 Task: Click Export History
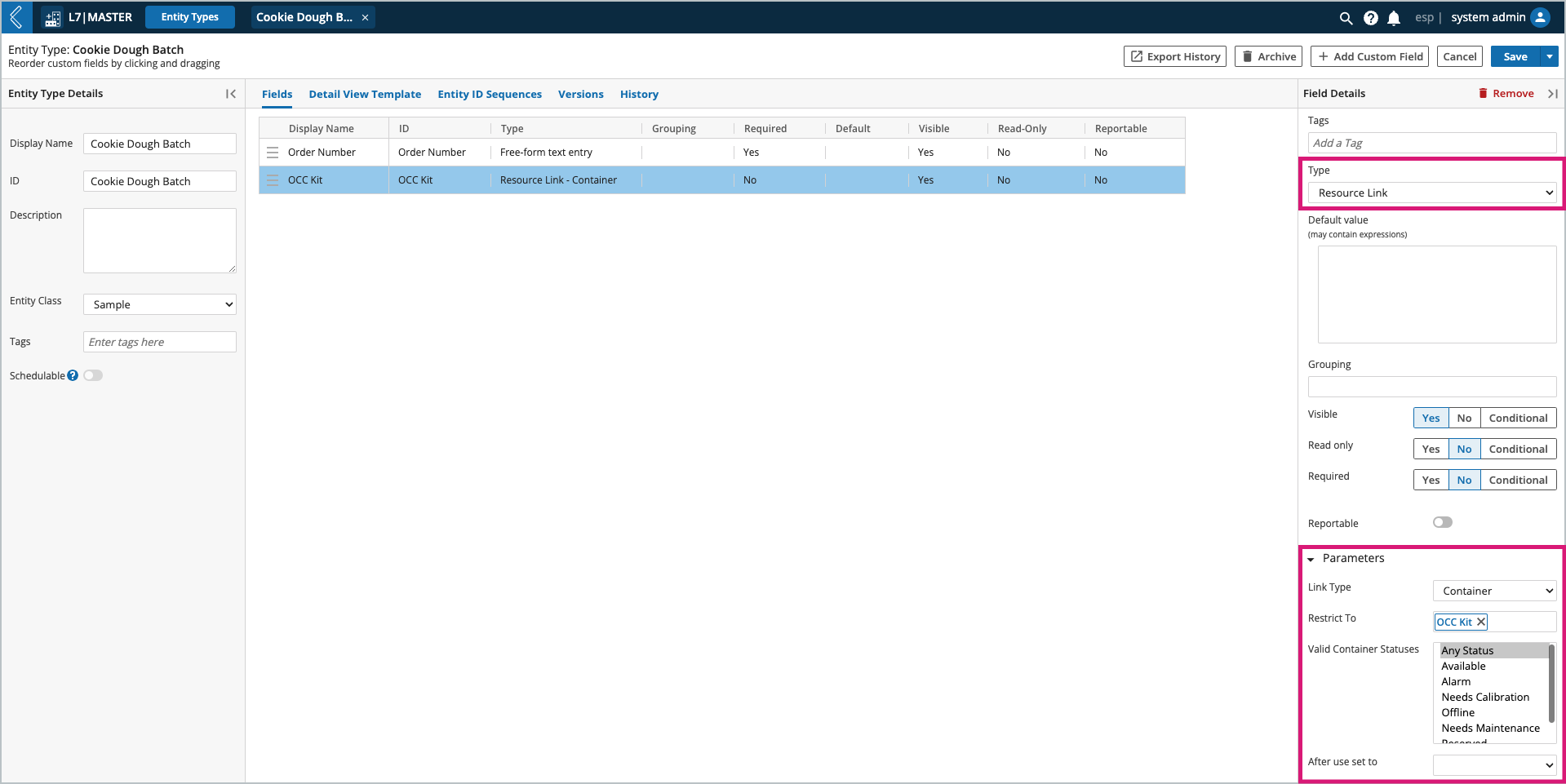(x=1175, y=56)
